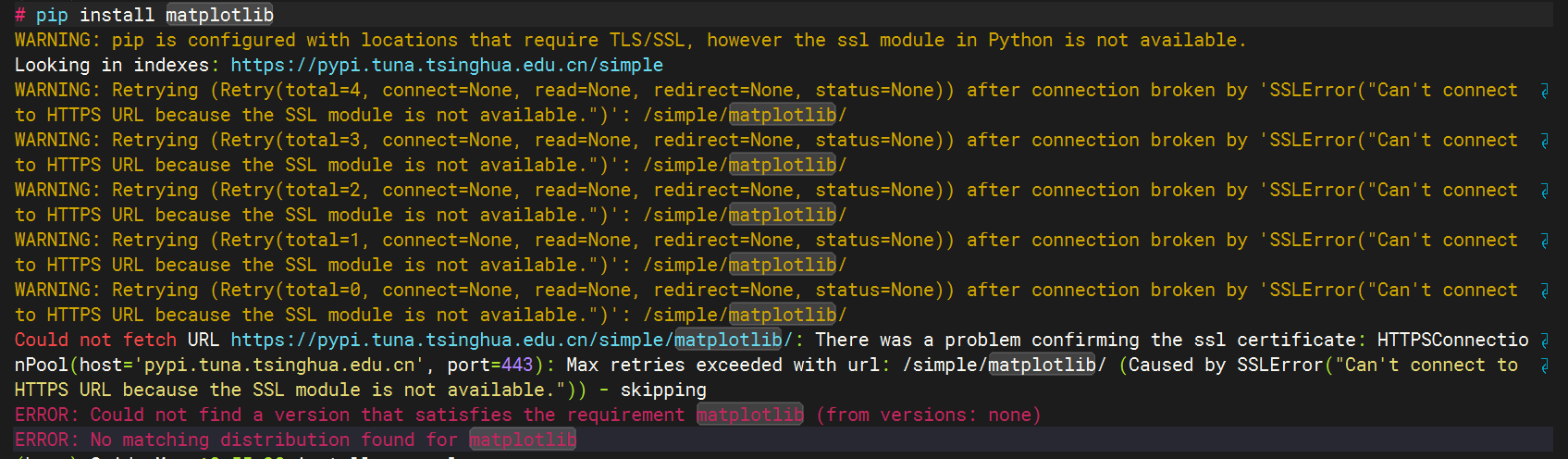Click the soft-wrap icon on the nPool host line
The height and width of the screenshot is (459, 1568).
tap(1544, 366)
